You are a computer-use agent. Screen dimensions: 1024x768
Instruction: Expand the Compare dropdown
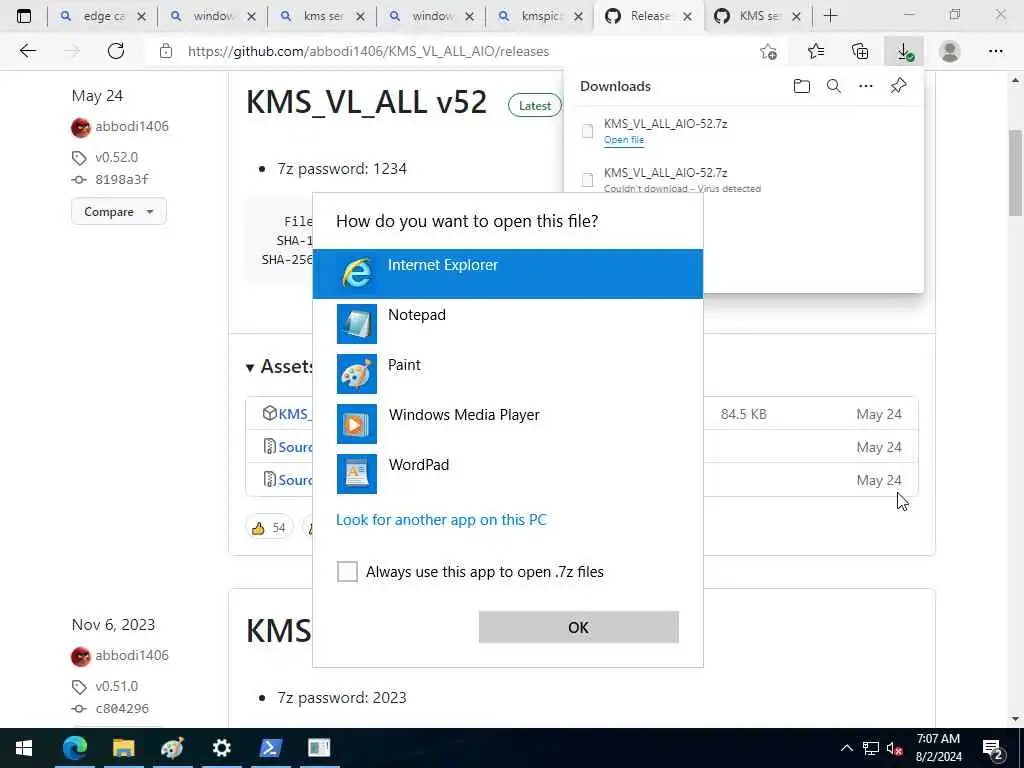point(119,212)
